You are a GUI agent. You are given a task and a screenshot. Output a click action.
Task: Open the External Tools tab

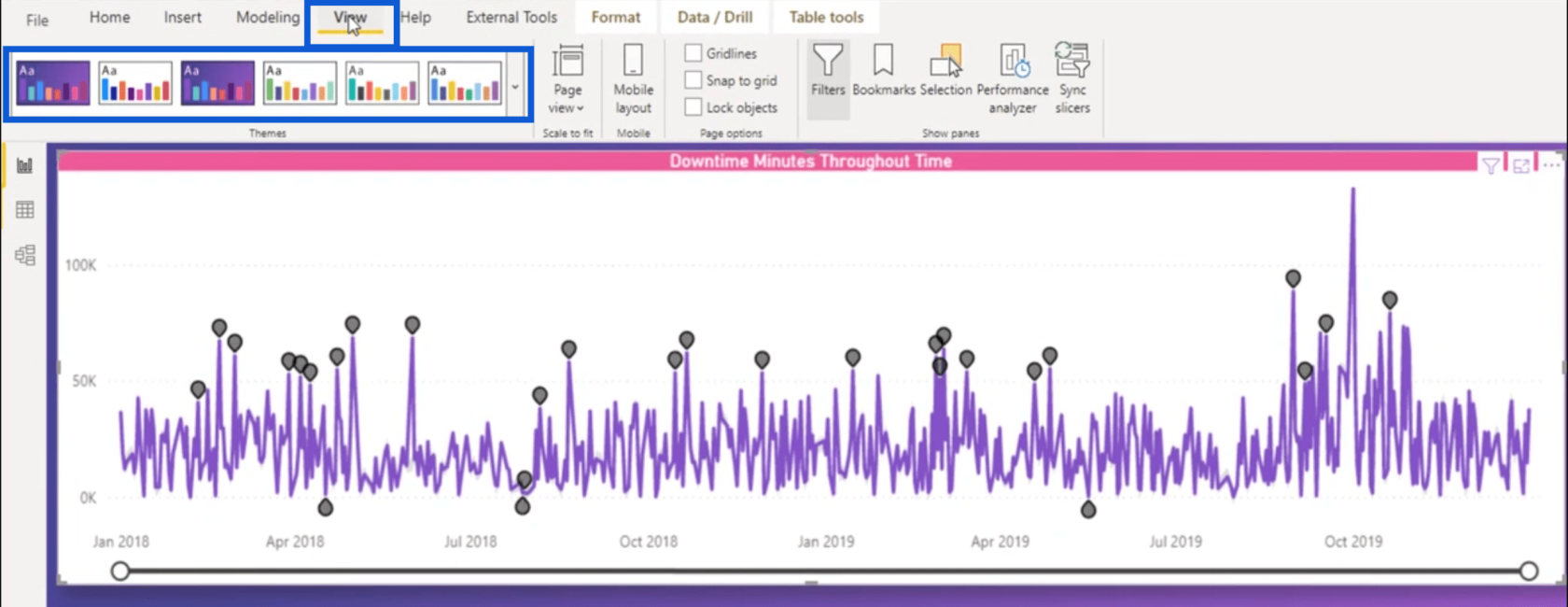(511, 17)
